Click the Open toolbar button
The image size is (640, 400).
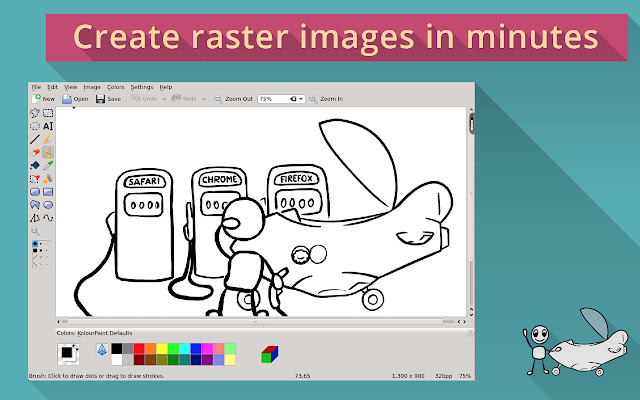pyautogui.click(x=75, y=99)
